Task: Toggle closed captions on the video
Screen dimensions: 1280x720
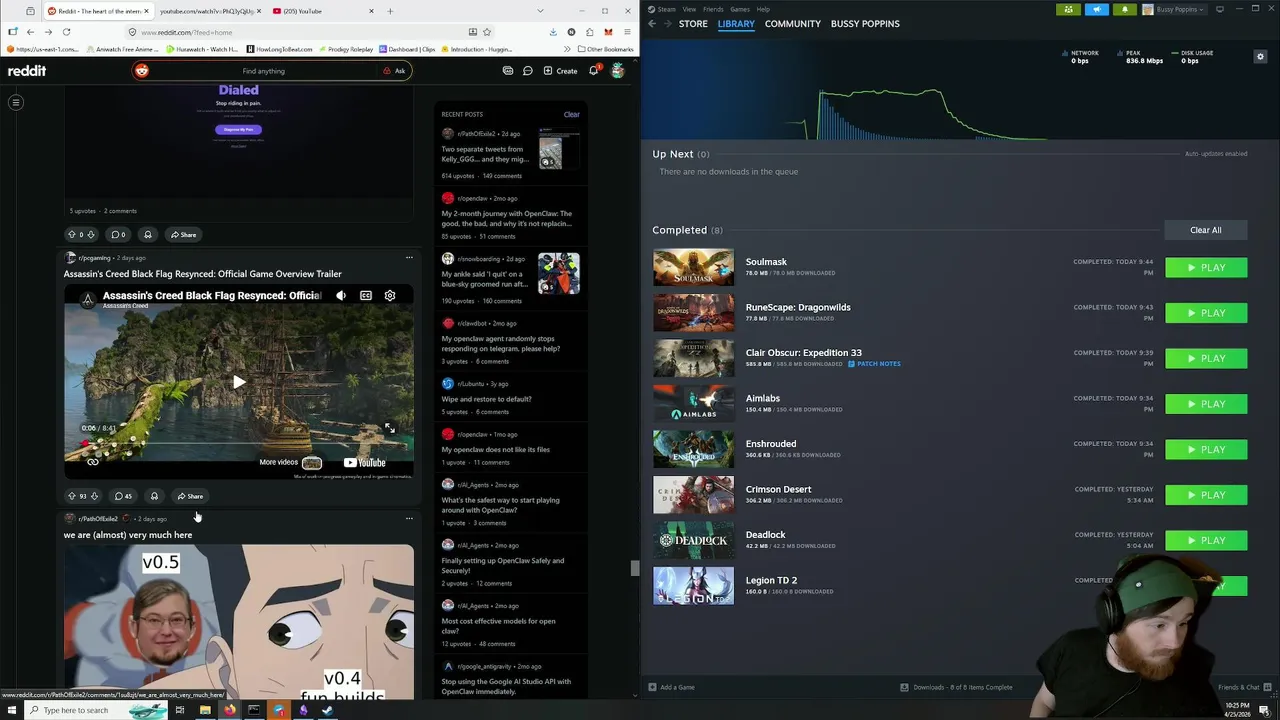Action: [x=366, y=296]
